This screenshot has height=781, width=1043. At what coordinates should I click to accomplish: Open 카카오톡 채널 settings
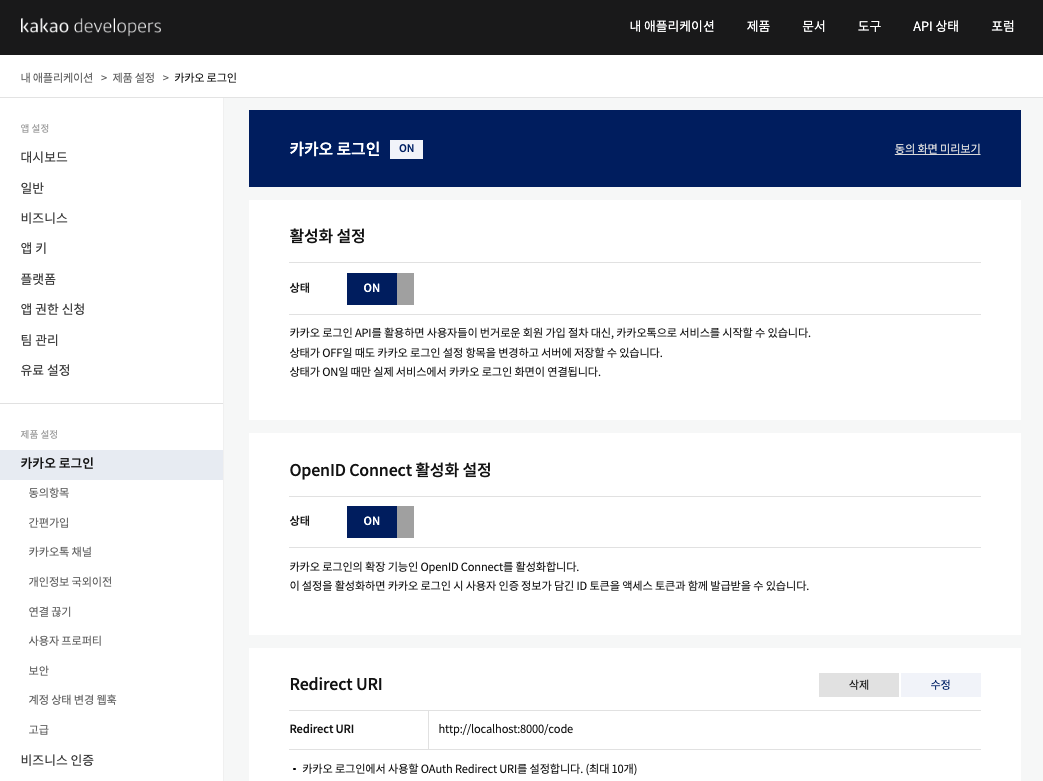click(61, 551)
